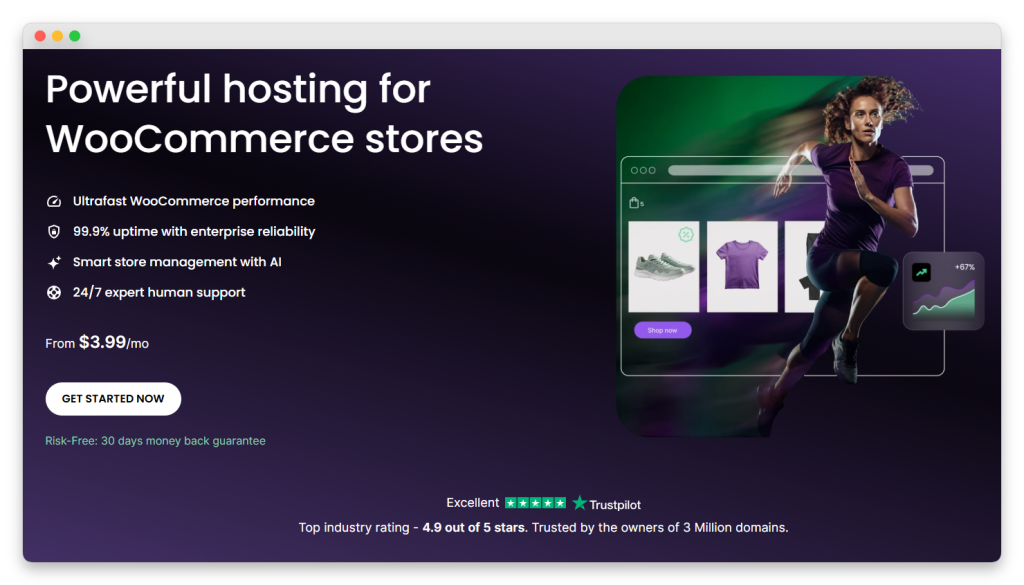
Task: Click the Trustpilot wordmark text
Action: (615, 505)
